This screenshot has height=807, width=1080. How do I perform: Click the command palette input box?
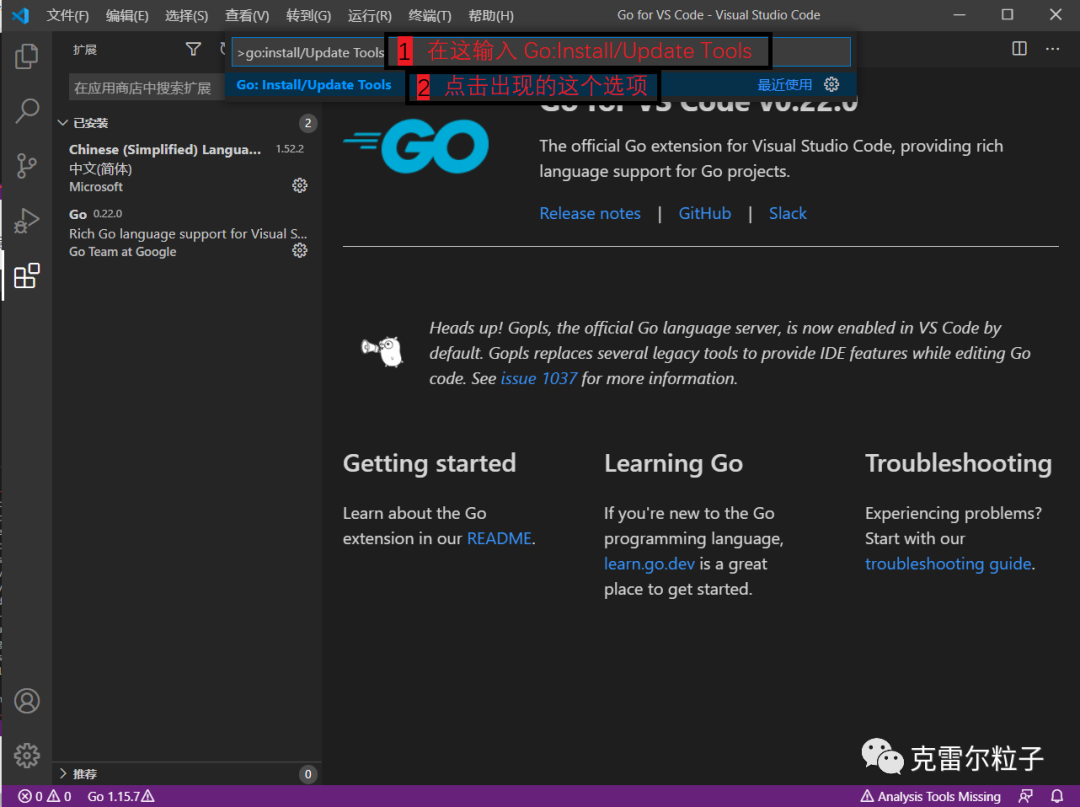click(541, 52)
